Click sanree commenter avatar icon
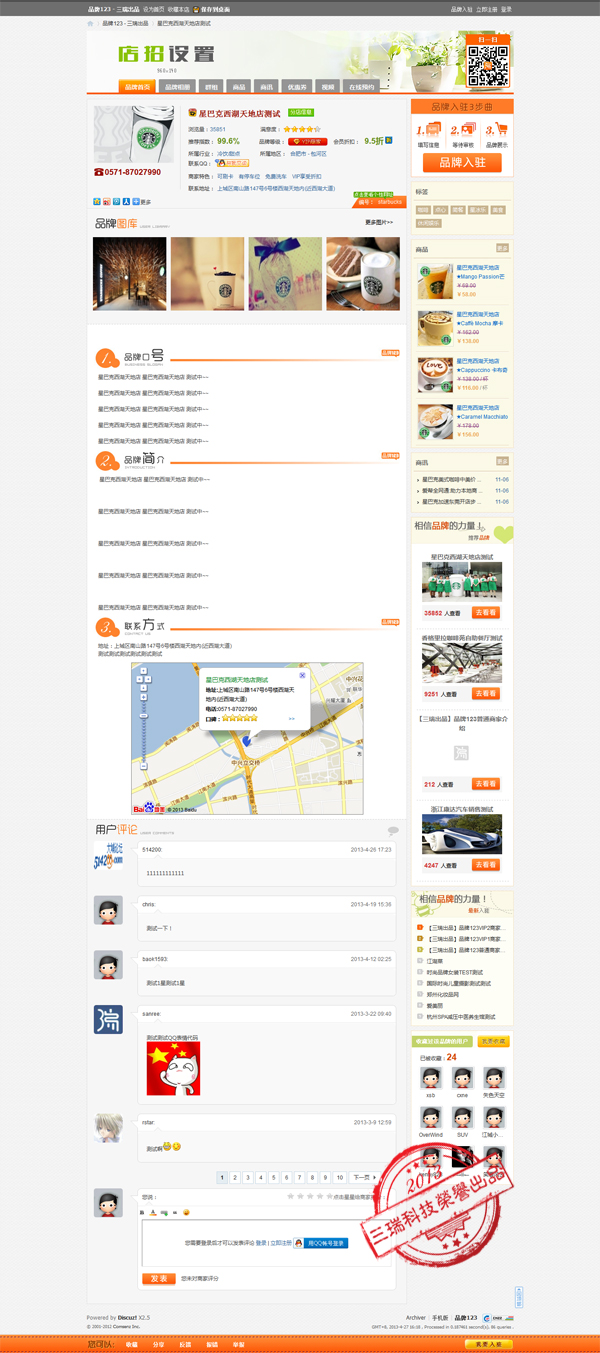This screenshot has height=1353, width=600. point(108,1019)
